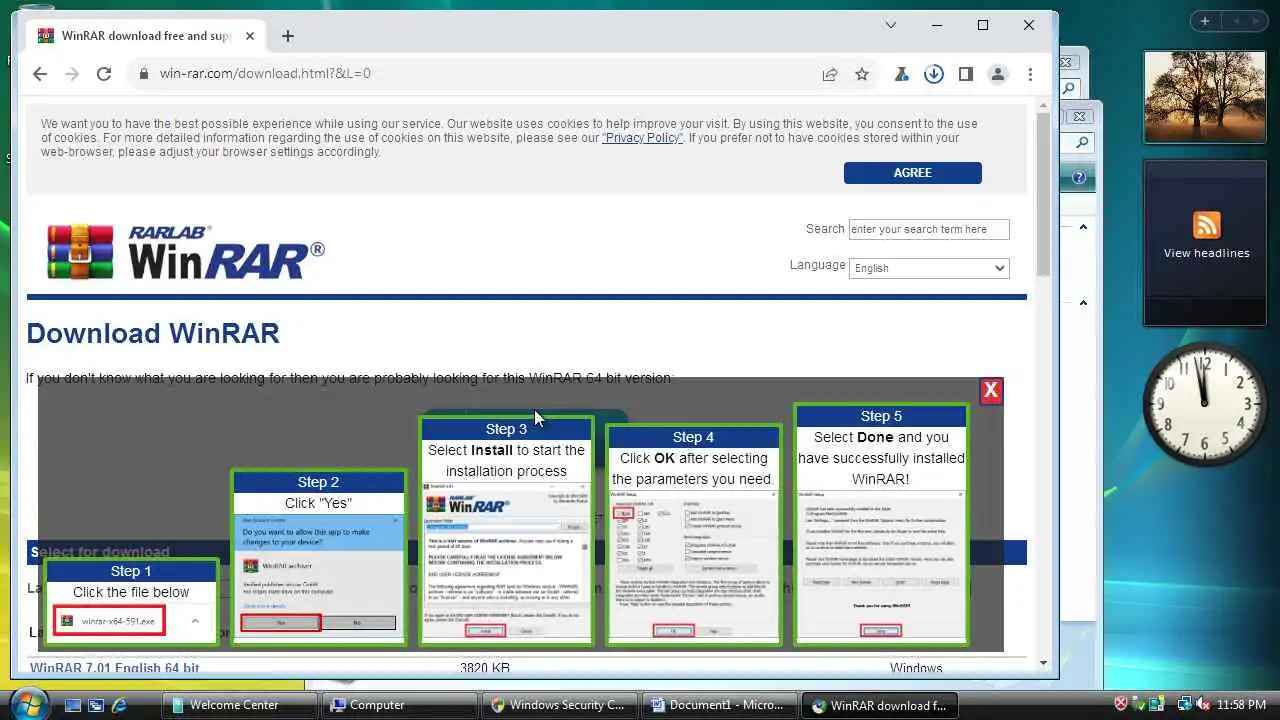Viewport: 1280px width, 720px height.
Task: Switch to Document1 Microsoft Word taskbar button
Action: click(x=718, y=705)
